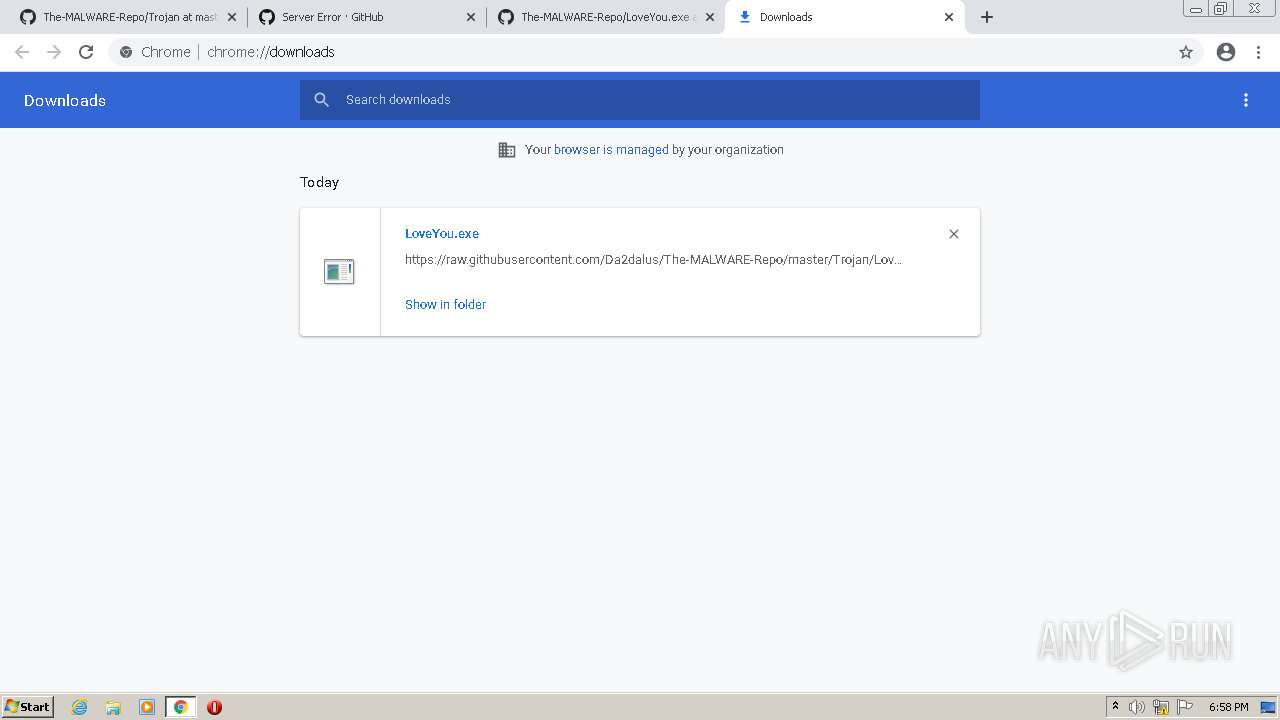
Task: Click the red stop-sign taskbar icon
Action: click(x=214, y=707)
